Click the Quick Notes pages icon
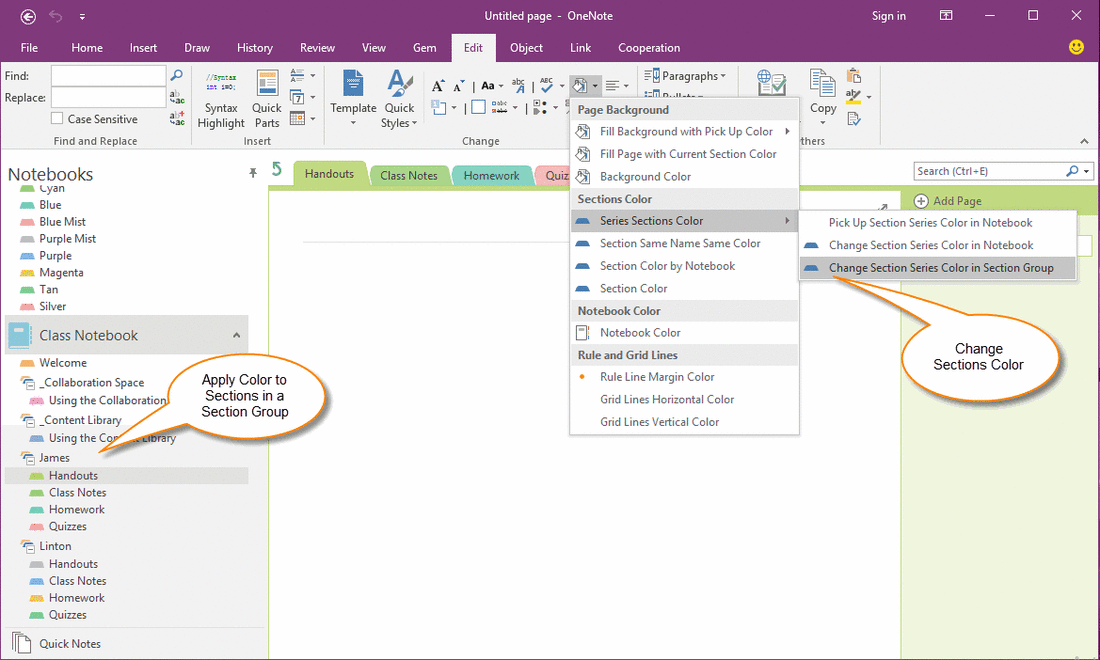The width and height of the screenshot is (1100, 660). (21, 643)
